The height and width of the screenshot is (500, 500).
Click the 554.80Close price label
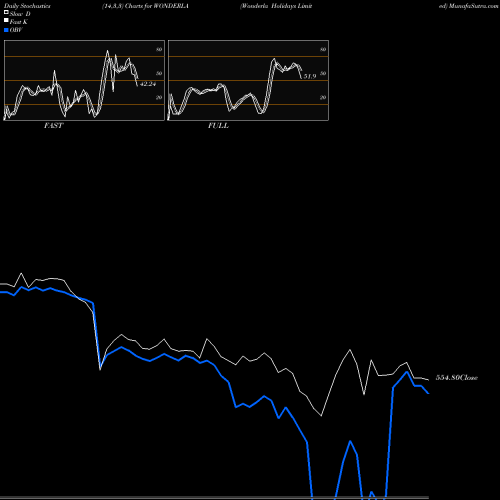coord(457,378)
